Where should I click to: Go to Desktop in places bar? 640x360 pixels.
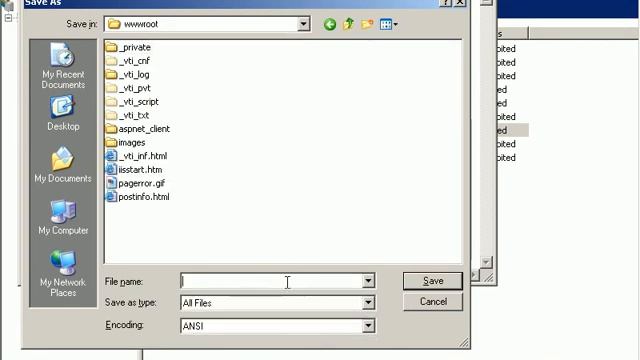click(x=63, y=113)
